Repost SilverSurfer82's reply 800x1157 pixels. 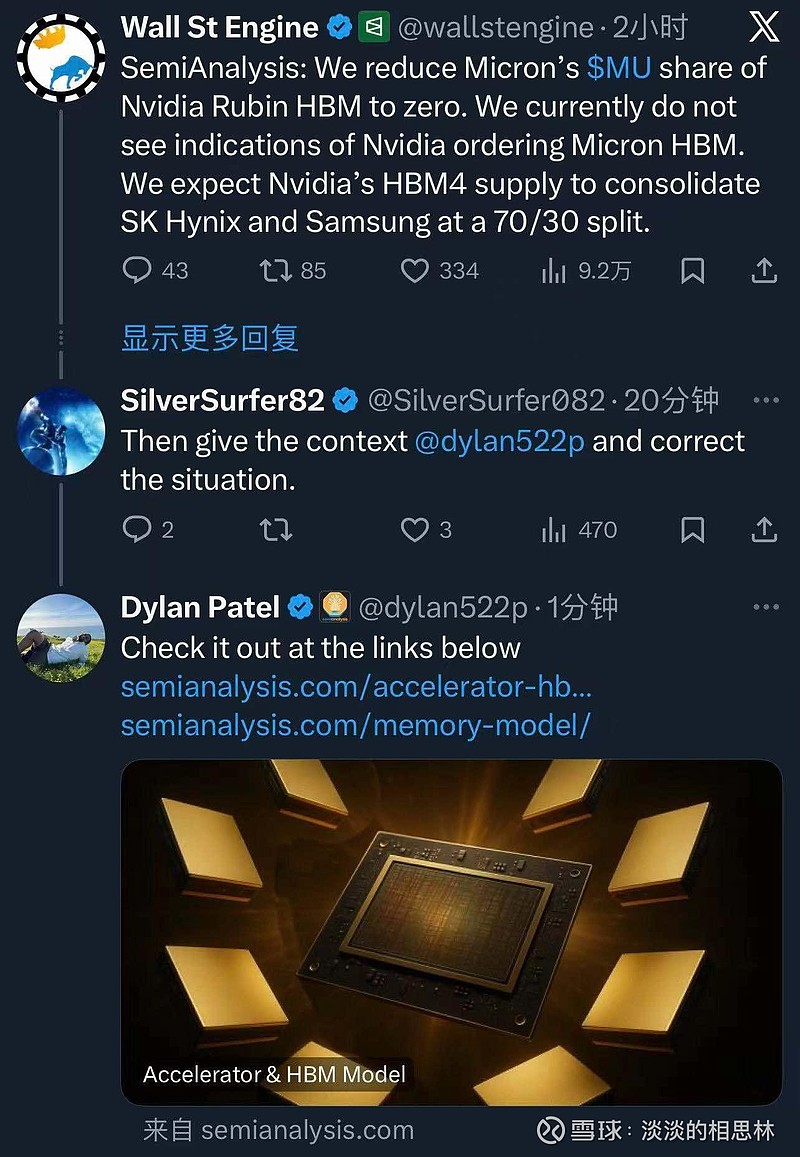tap(277, 530)
